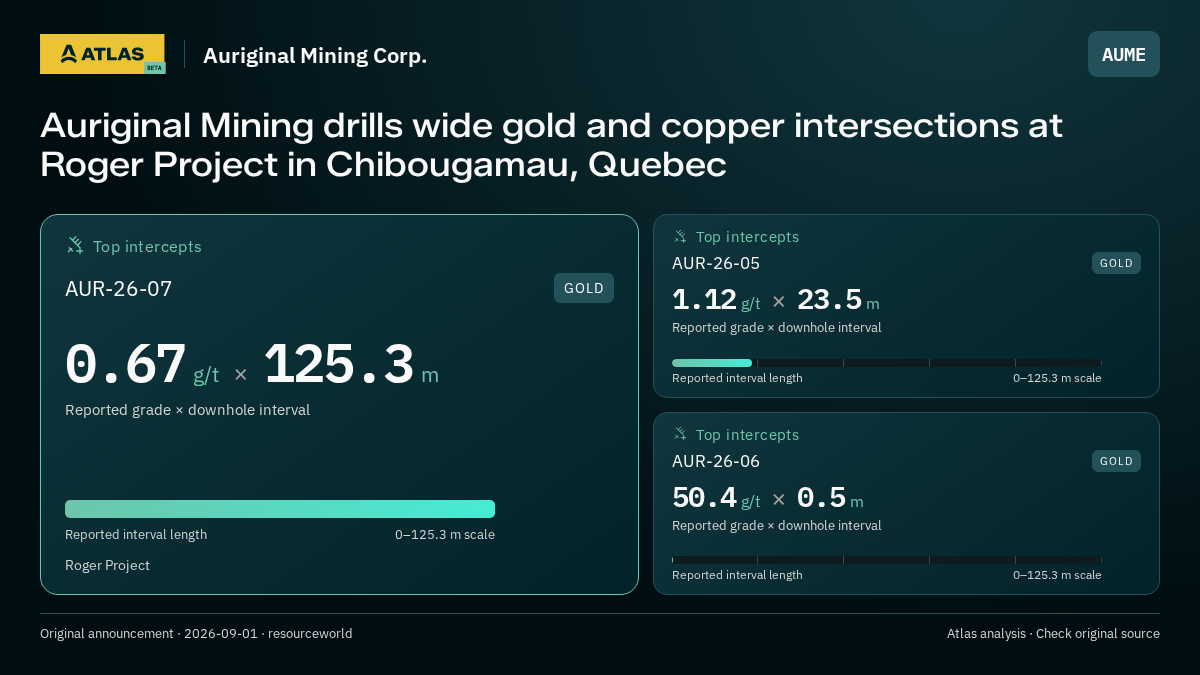Click the 23.5 m interval value
The image size is (1200, 675).
[838, 300]
